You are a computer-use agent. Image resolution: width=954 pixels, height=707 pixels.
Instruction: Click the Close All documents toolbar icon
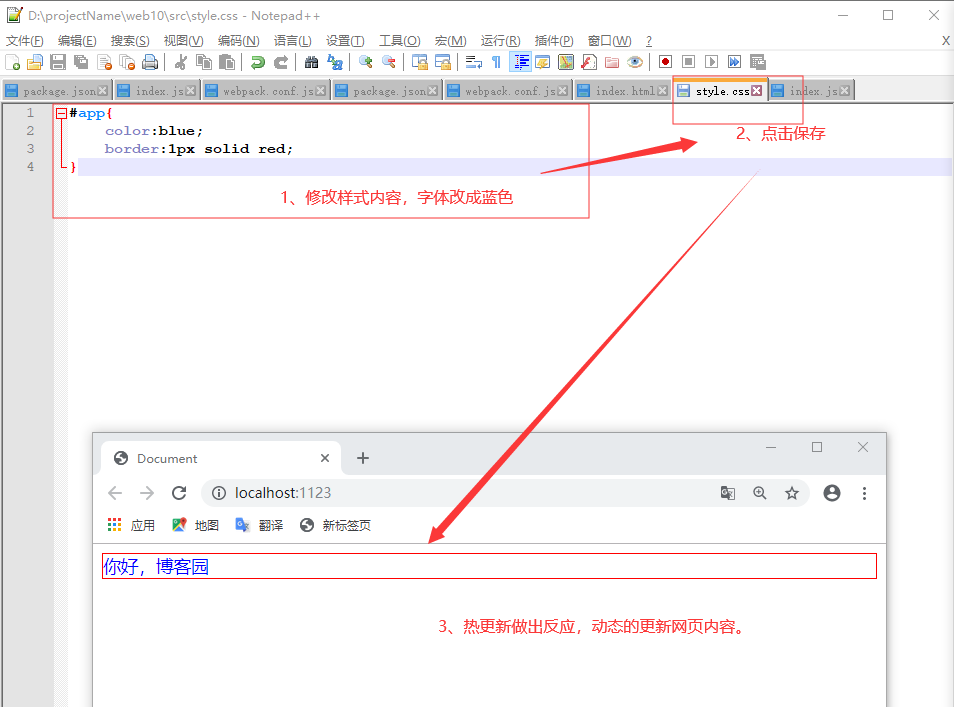click(x=127, y=62)
